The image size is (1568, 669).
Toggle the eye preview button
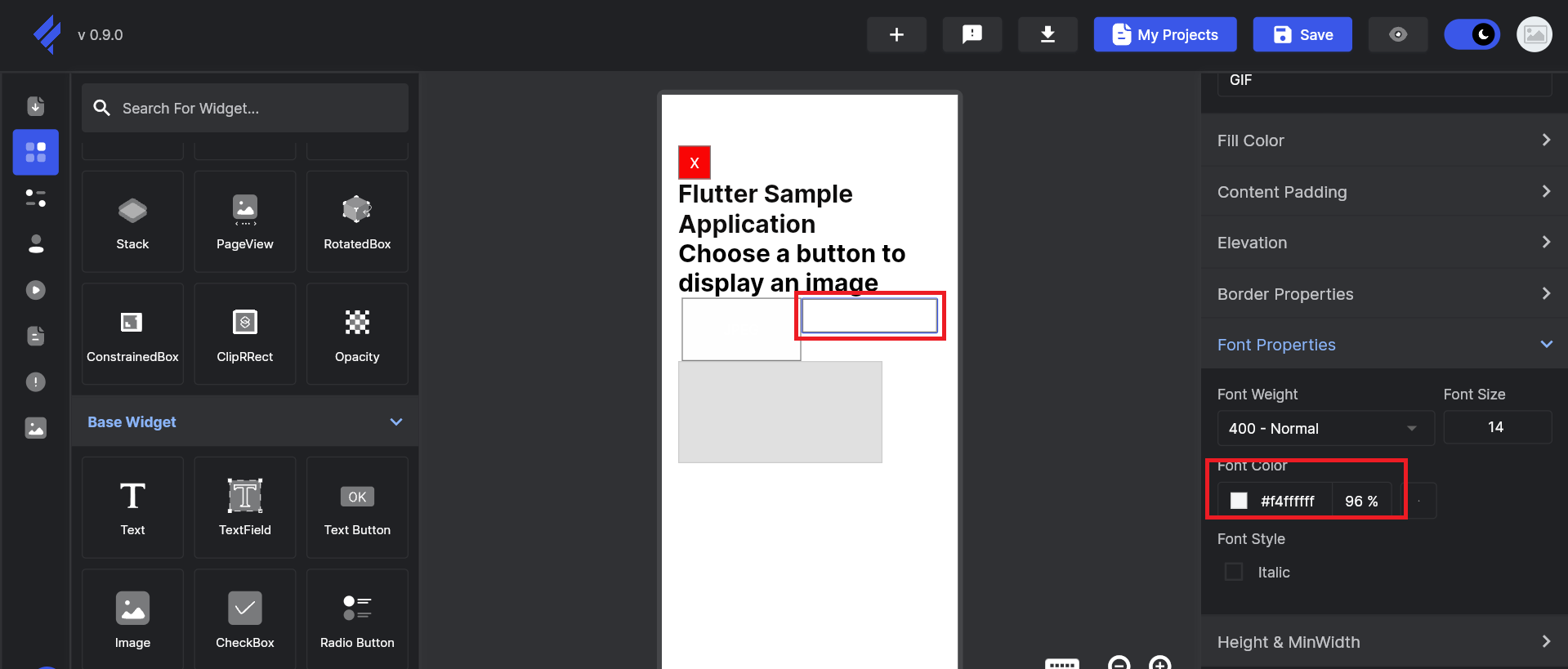(1397, 34)
